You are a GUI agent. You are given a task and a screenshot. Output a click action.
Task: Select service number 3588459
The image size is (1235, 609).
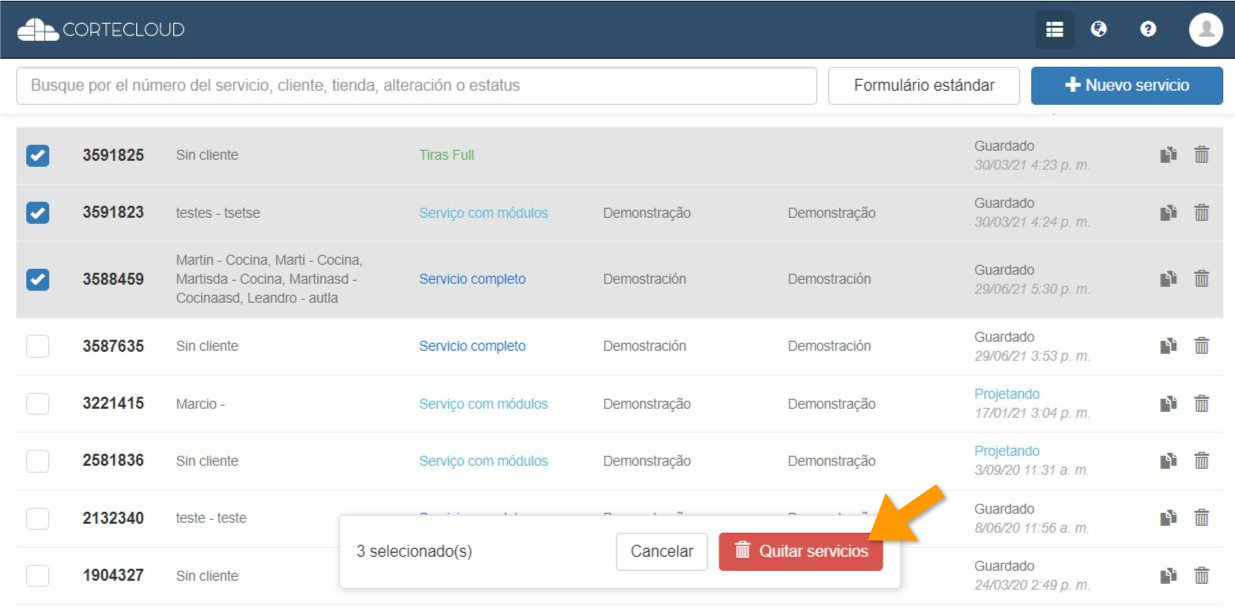pyautogui.click(x=113, y=279)
